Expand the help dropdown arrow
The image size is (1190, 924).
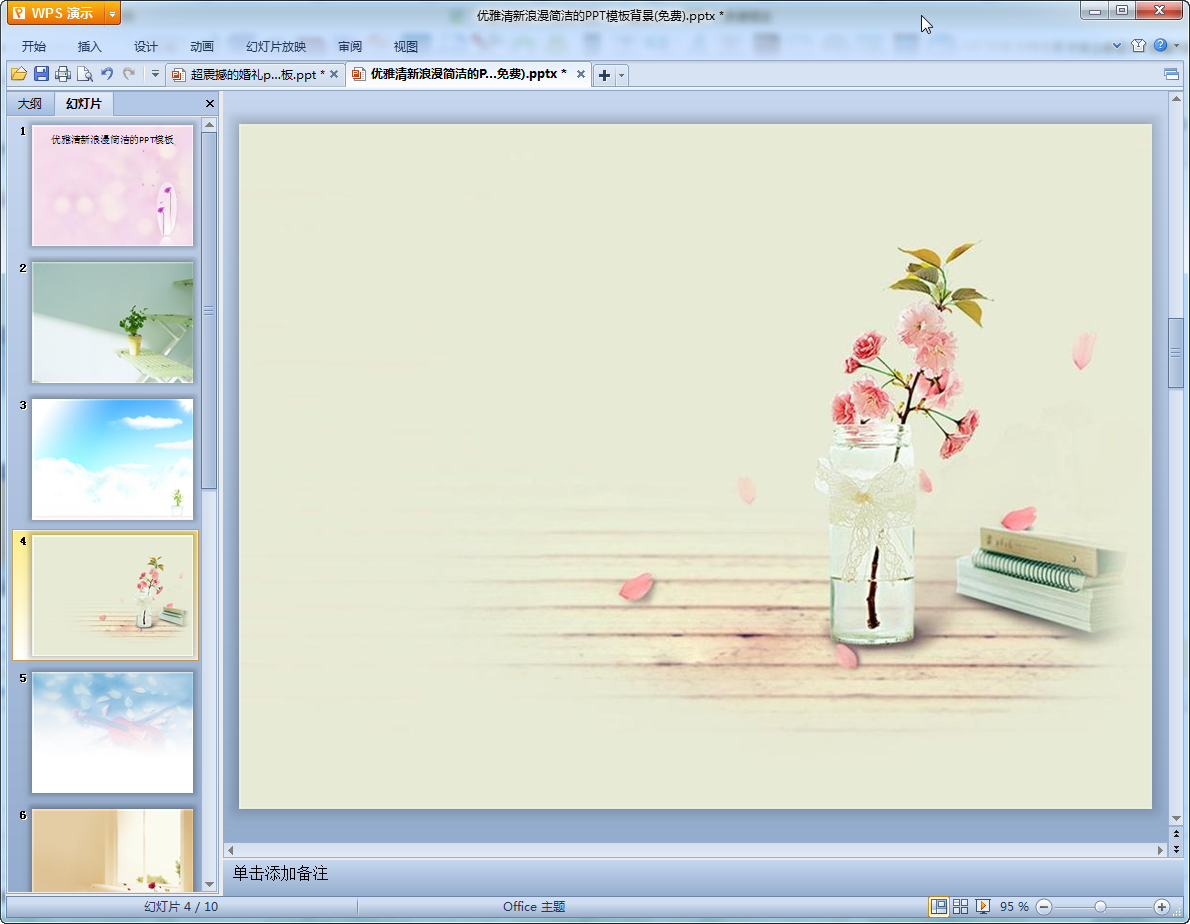[x=1177, y=46]
